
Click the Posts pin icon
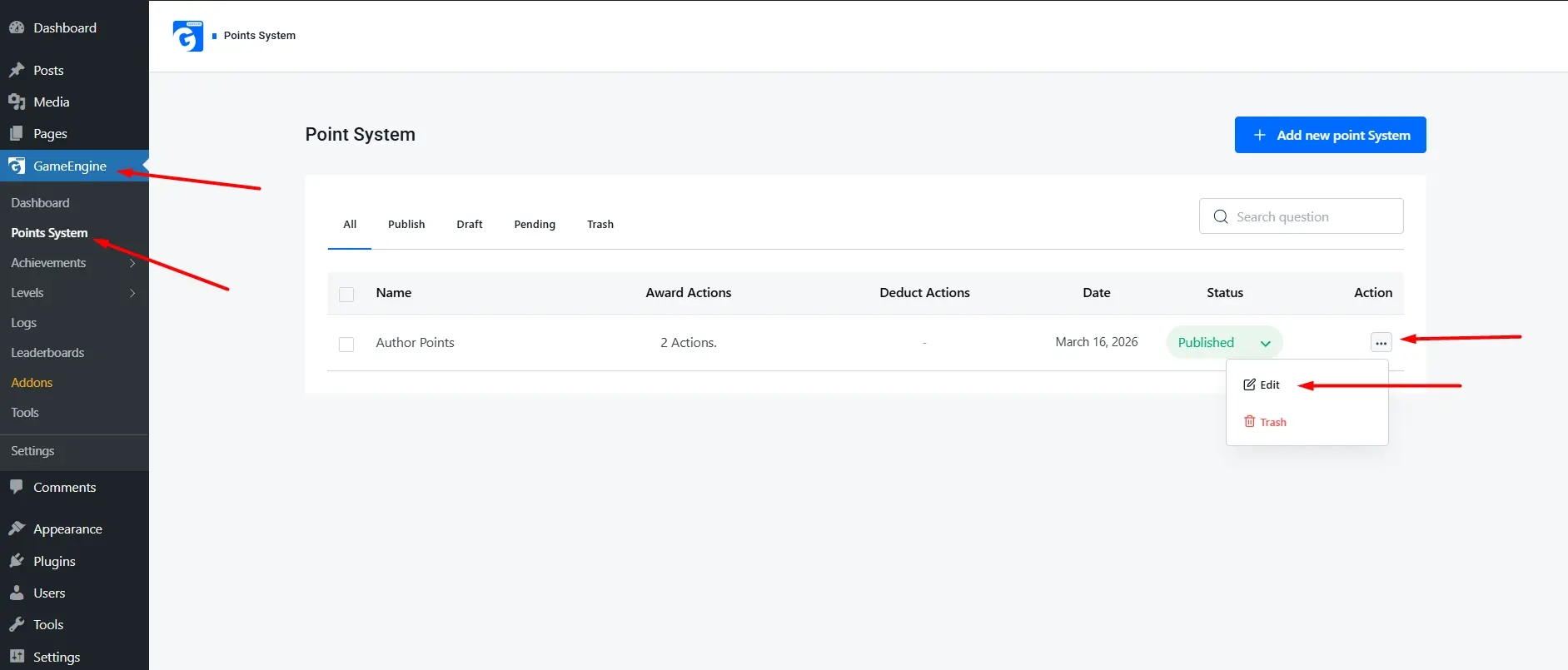(x=17, y=70)
